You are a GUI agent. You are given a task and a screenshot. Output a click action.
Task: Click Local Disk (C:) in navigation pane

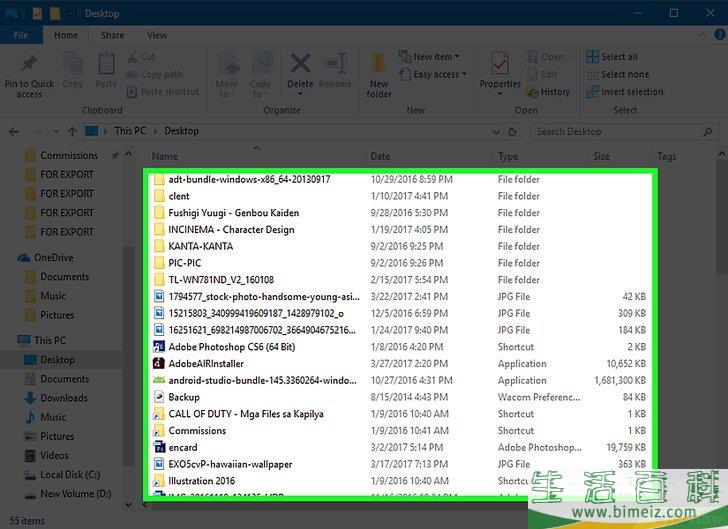click(x=70, y=475)
